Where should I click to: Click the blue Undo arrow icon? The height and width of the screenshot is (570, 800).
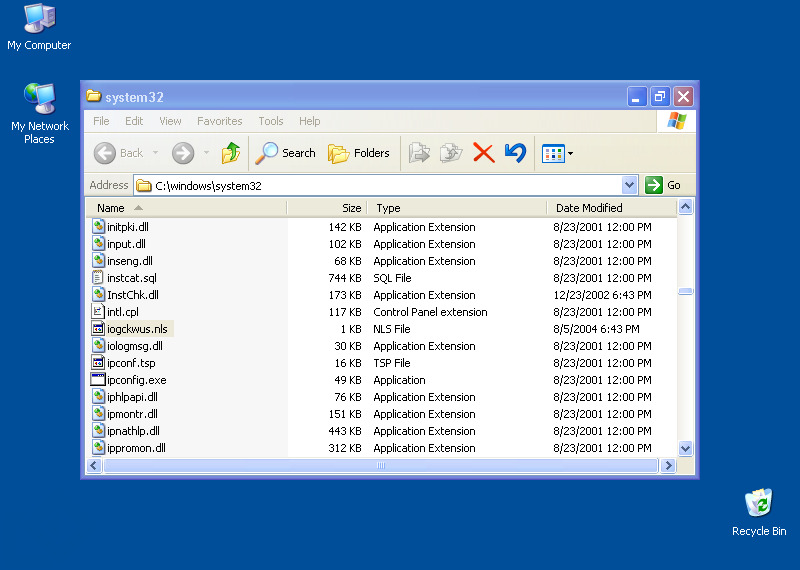coord(515,153)
